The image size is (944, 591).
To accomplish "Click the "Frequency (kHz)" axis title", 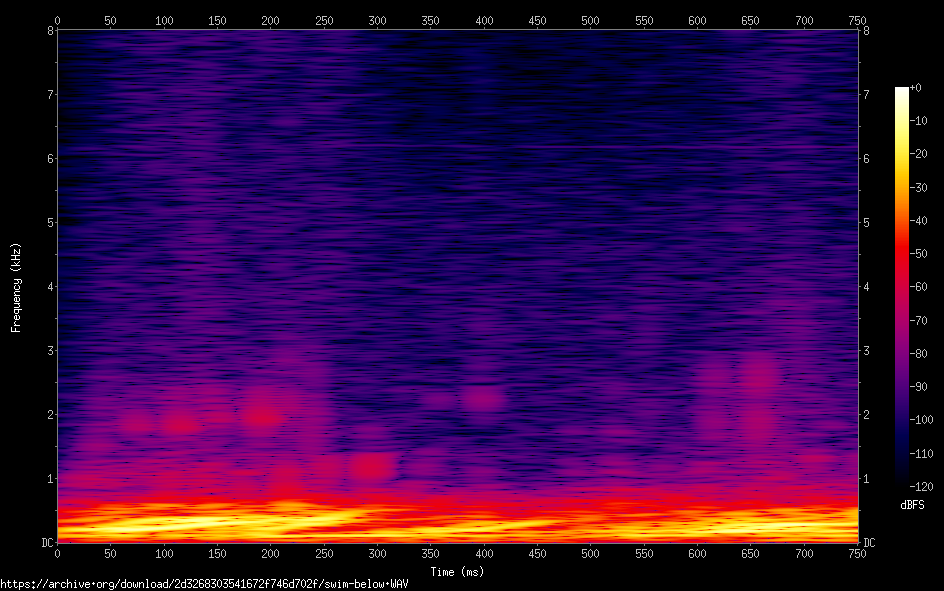I will click(16, 286).
